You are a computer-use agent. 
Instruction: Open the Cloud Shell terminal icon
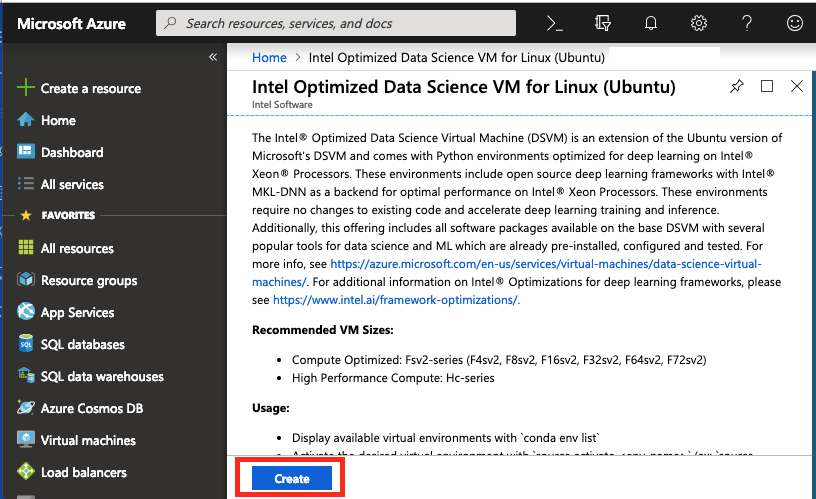pyautogui.click(x=555, y=23)
